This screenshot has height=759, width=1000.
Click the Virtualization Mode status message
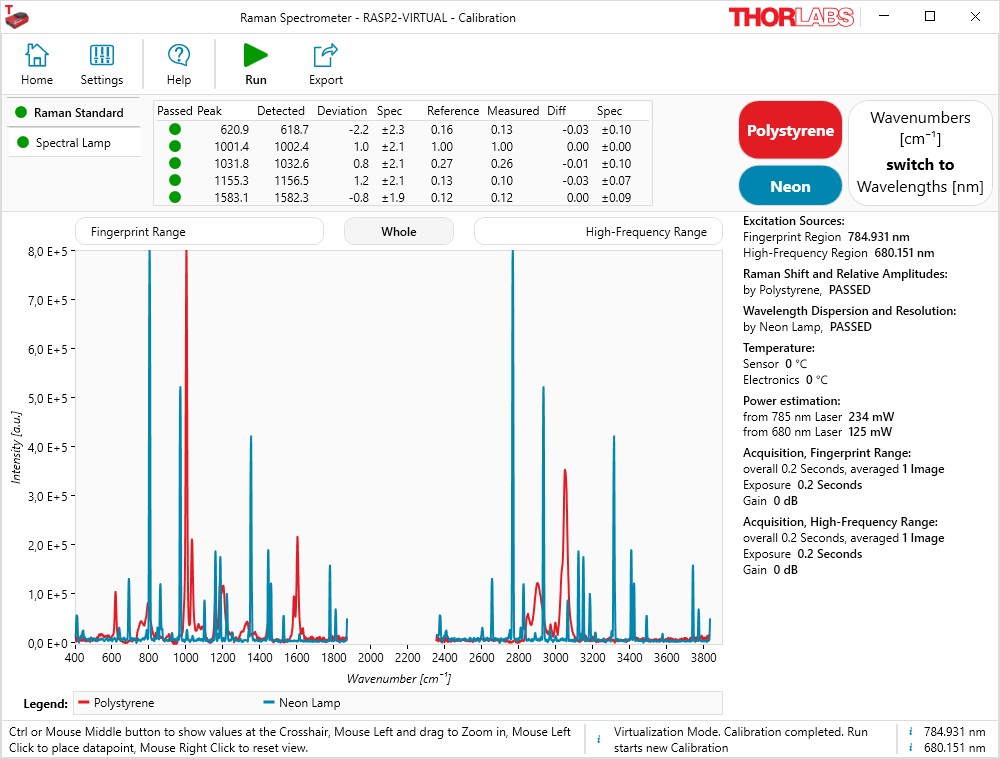coord(740,740)
